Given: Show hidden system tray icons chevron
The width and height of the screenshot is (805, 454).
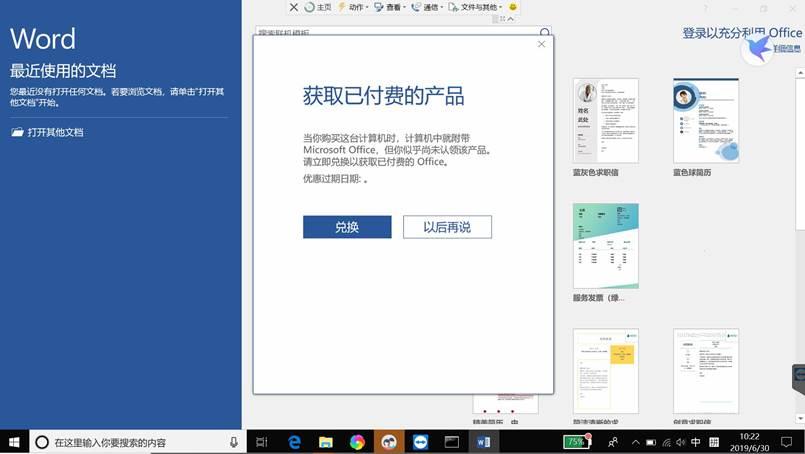Looking at the screenshot, I should click(636, 442).
